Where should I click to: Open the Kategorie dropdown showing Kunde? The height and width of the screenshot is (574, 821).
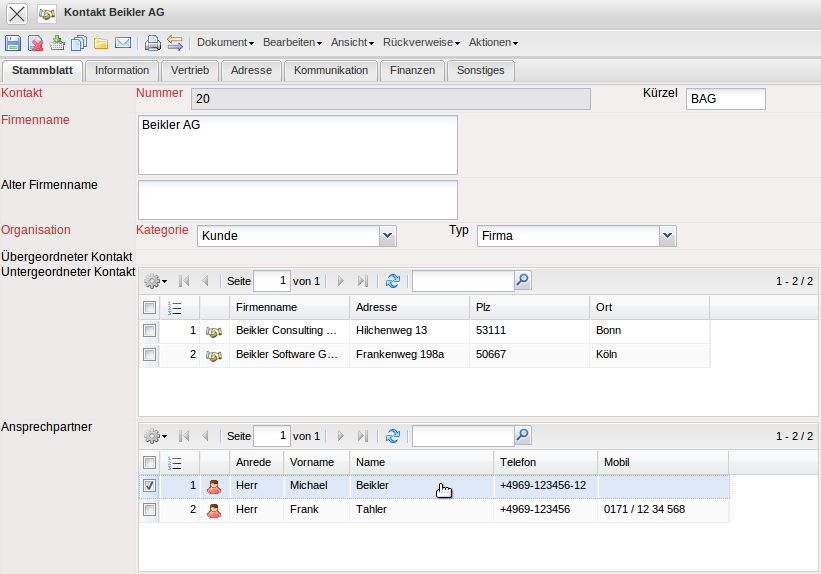point(388,236)
